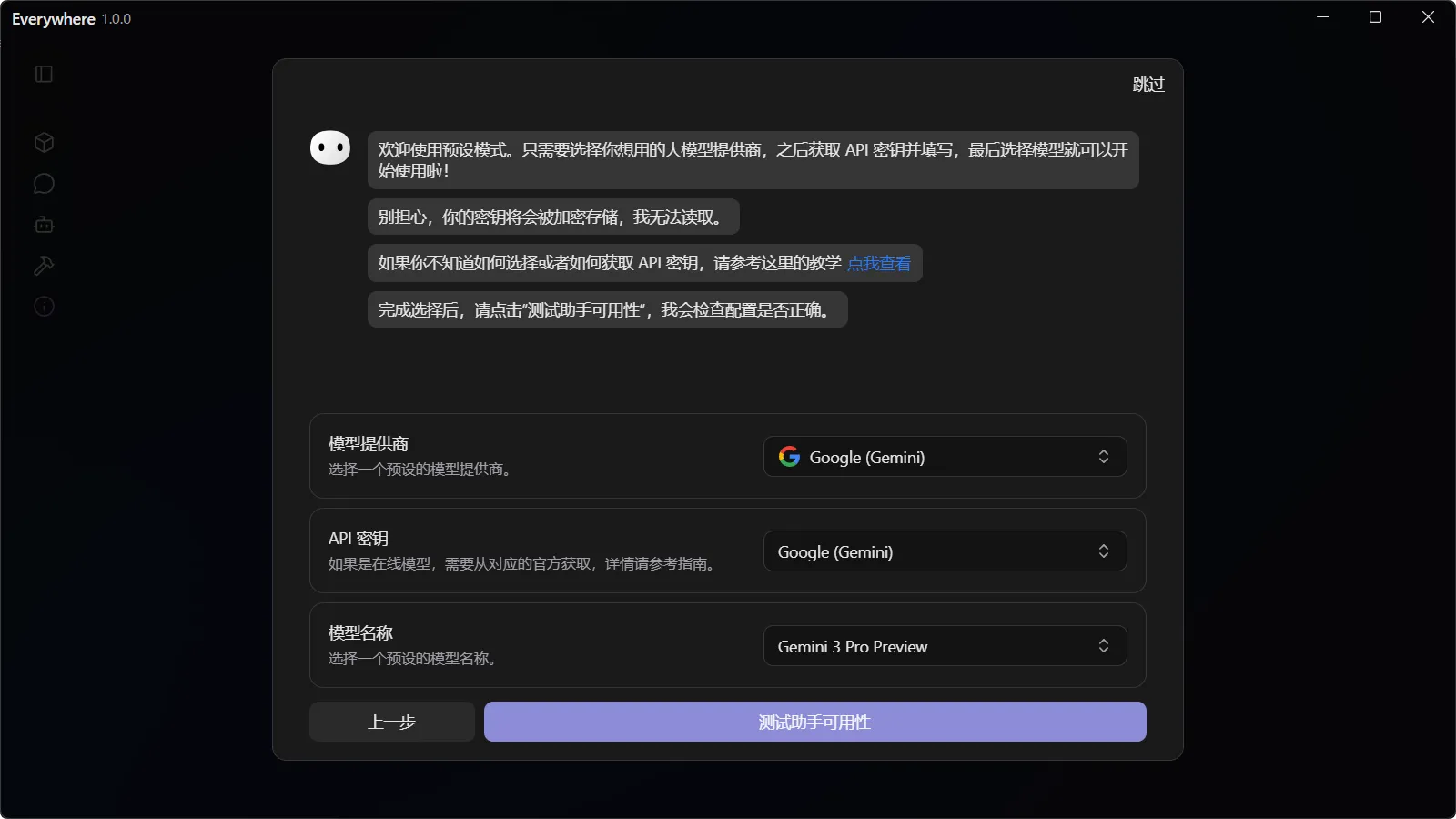Click the up-down chevron on model name
1456x819 pixels.
pos(1103,646)
